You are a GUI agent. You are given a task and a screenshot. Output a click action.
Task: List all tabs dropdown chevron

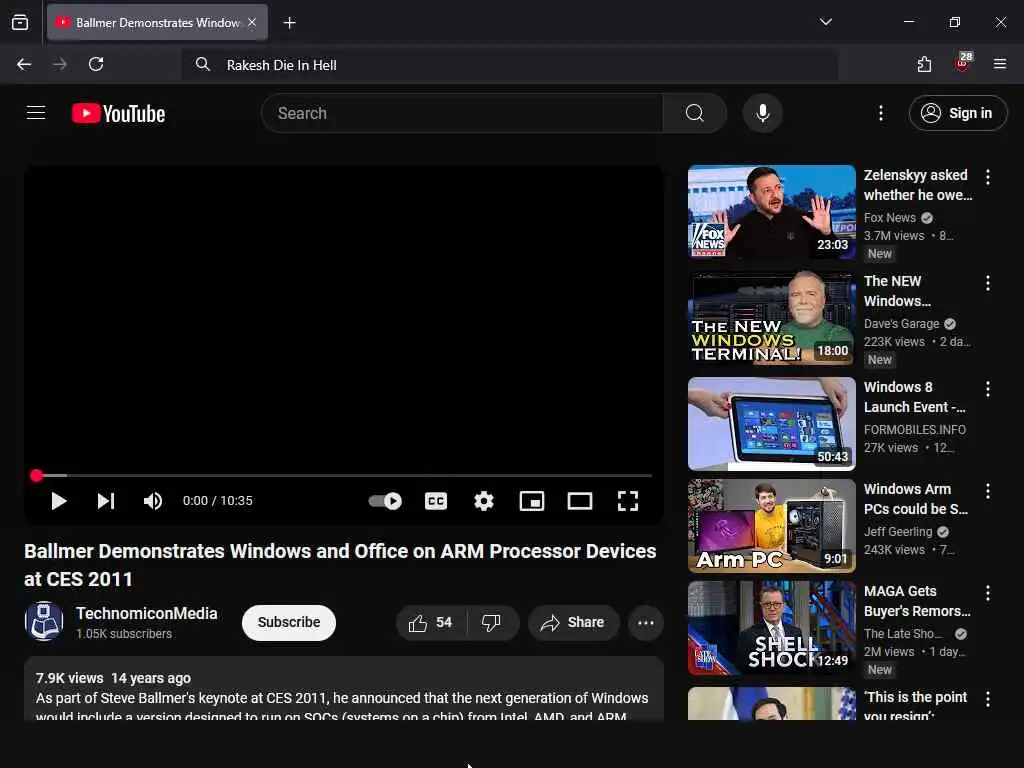(825, 22)
